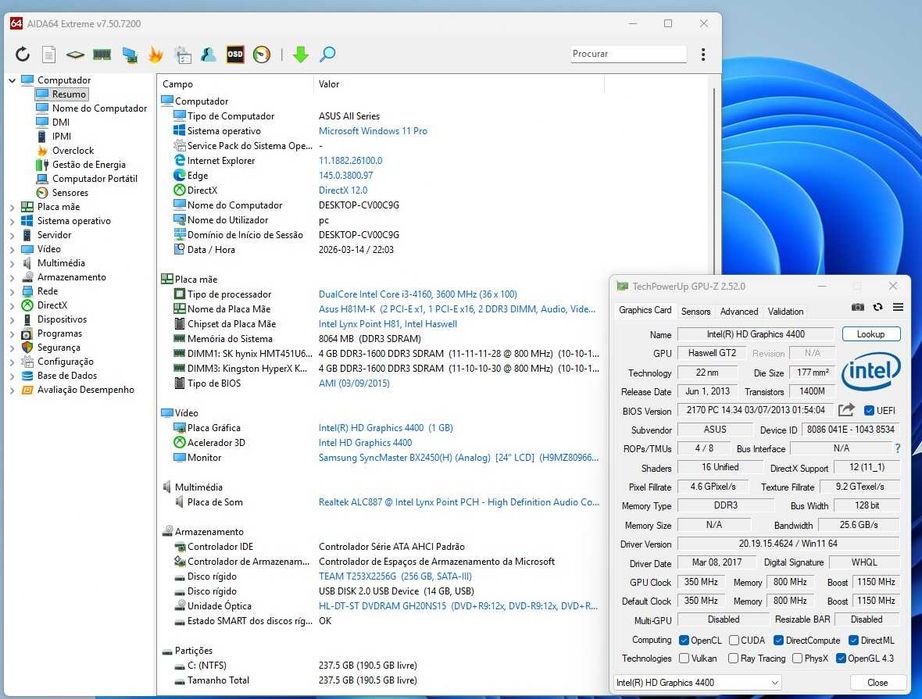Click the GPU-Z Name field value
Screen dimensions: 922x699
tap(756, 334)
